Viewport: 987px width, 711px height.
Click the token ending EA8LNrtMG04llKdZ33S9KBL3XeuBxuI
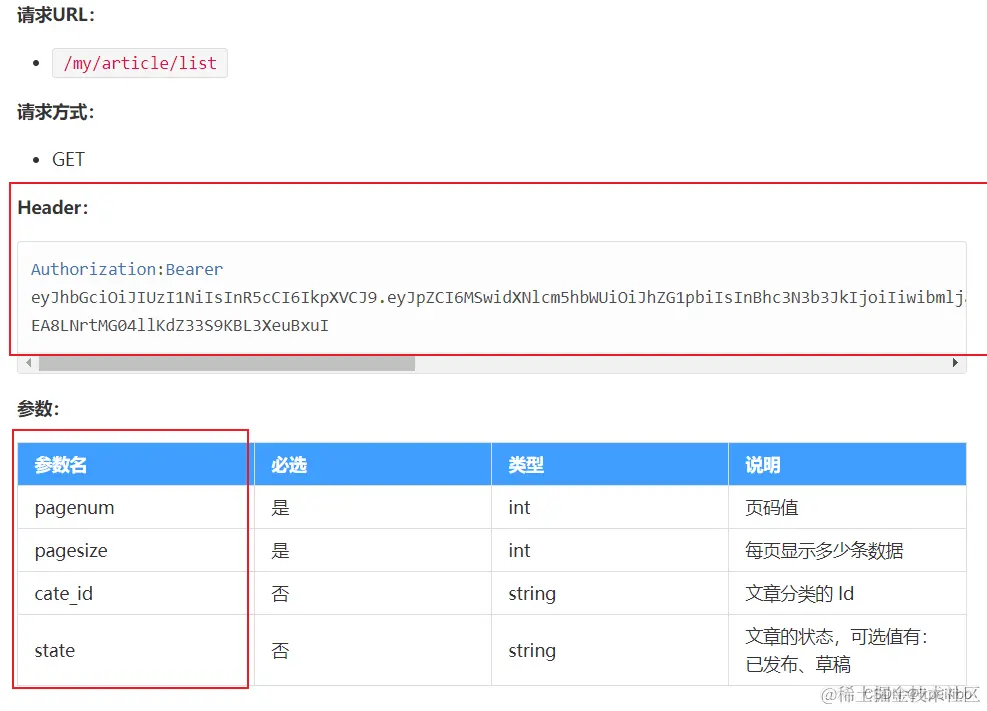pos(180,326)
